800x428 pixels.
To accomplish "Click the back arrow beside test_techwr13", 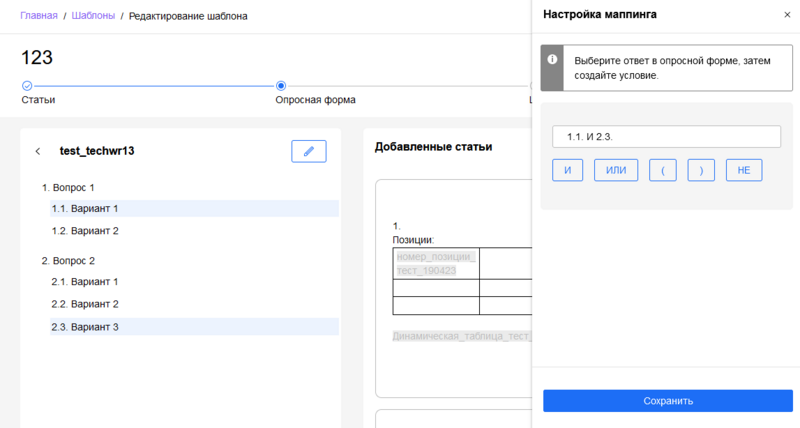I will 38,152.
